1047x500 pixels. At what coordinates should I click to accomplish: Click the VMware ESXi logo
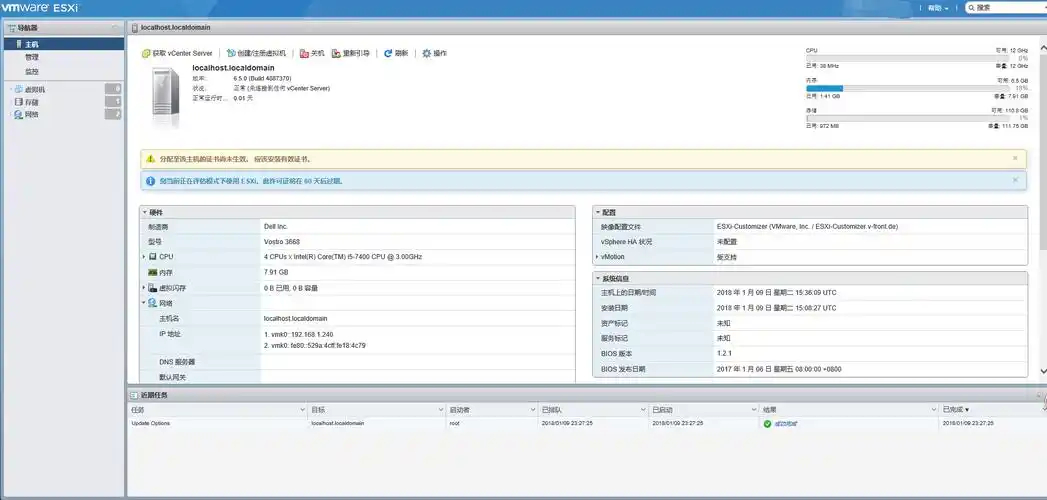click(40, 8)
